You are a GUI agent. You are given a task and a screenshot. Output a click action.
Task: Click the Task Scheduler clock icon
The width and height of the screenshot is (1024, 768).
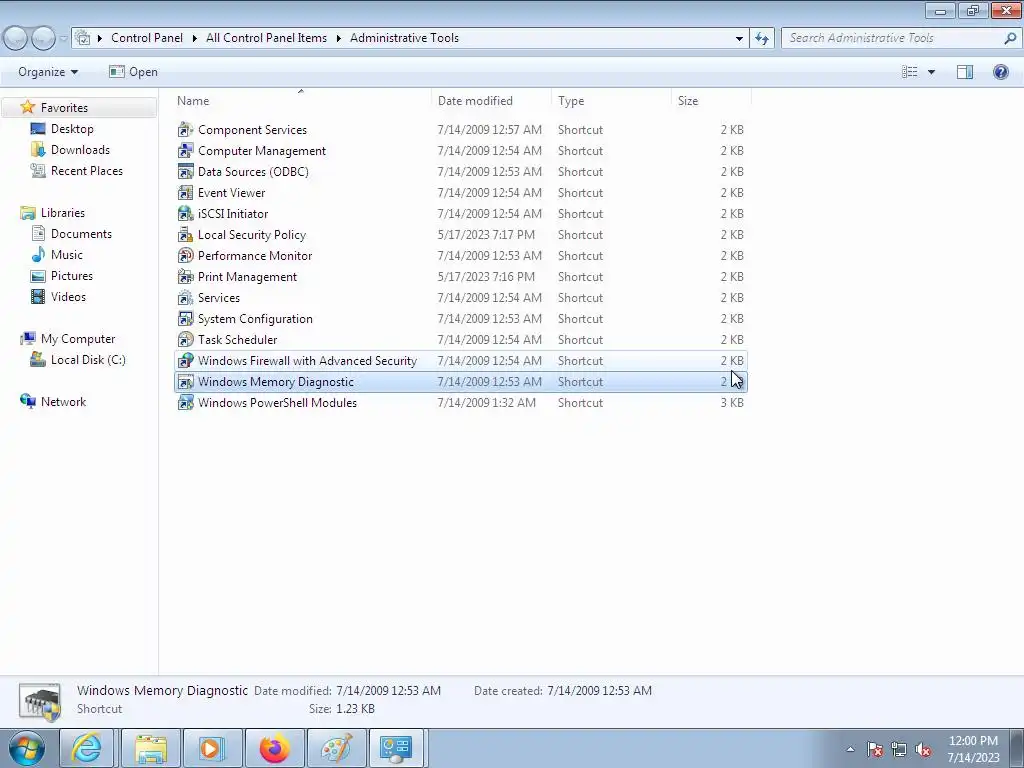(x=185, y=340)
